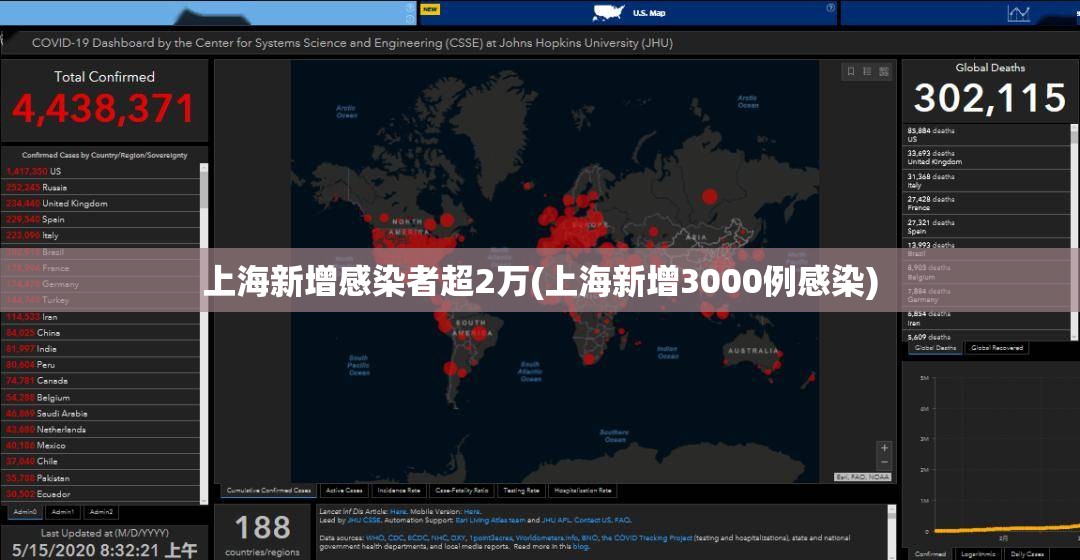Open the CDC data source link
The width and height of the screenshot is (1080, 560).
(395, 538)
